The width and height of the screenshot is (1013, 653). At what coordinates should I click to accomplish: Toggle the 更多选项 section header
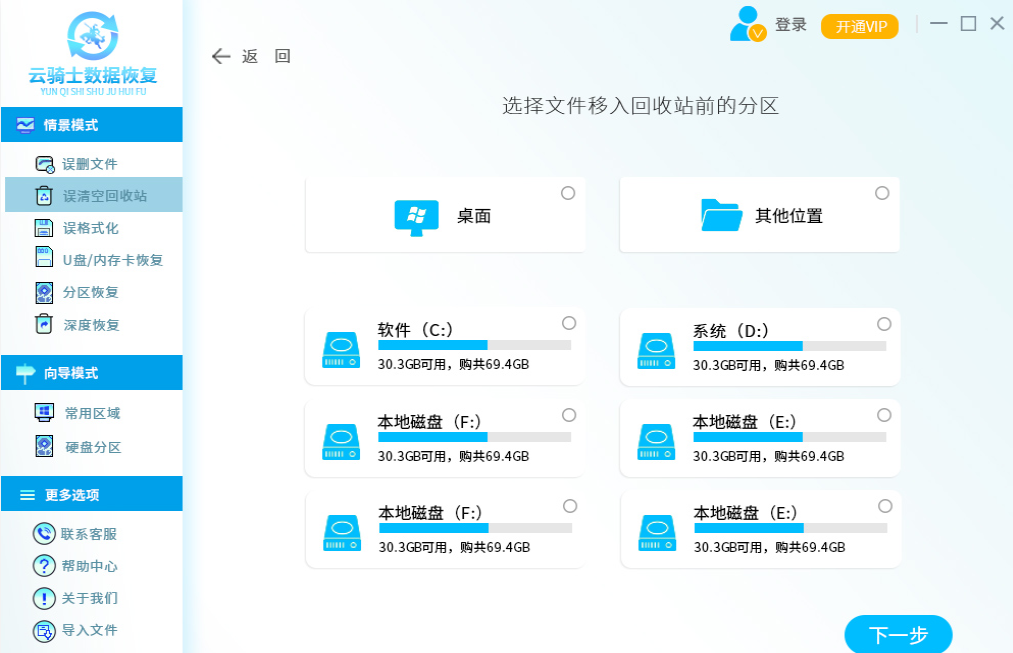(x=91, y=495)
